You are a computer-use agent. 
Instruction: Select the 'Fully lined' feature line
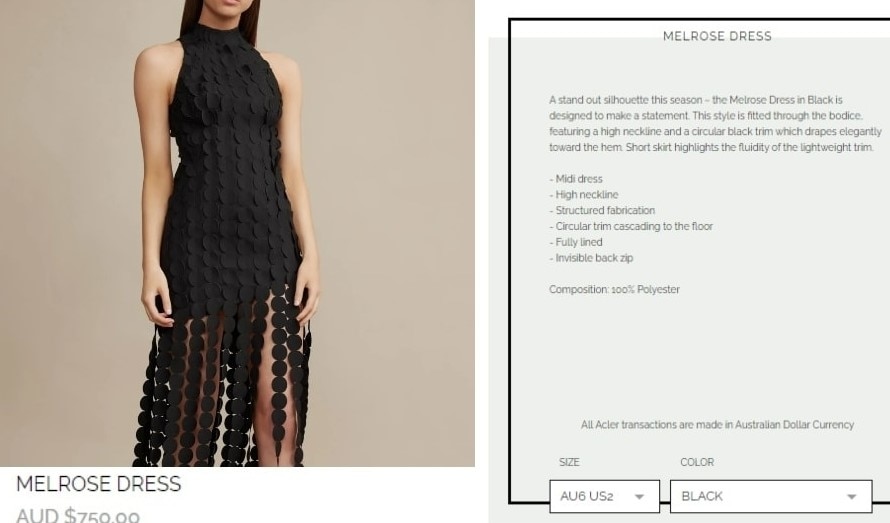(576, 242)
